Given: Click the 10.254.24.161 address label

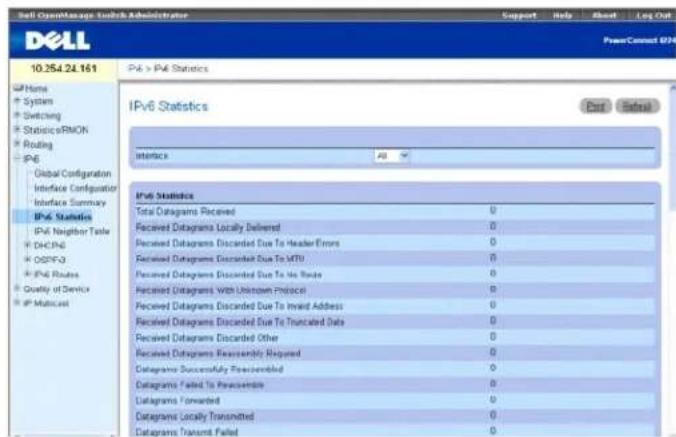Looking at the screenshot, I should pyautogui.click(x=64, y=68).
